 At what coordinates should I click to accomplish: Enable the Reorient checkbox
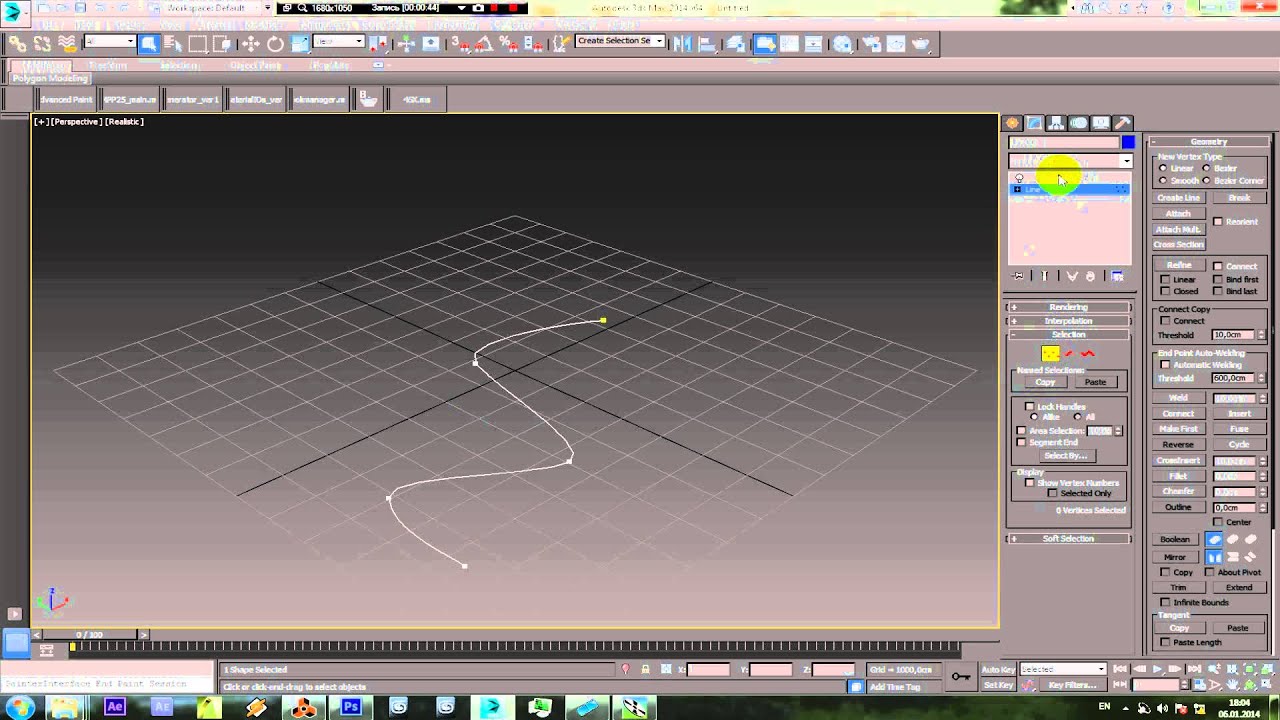point(1217,222)
